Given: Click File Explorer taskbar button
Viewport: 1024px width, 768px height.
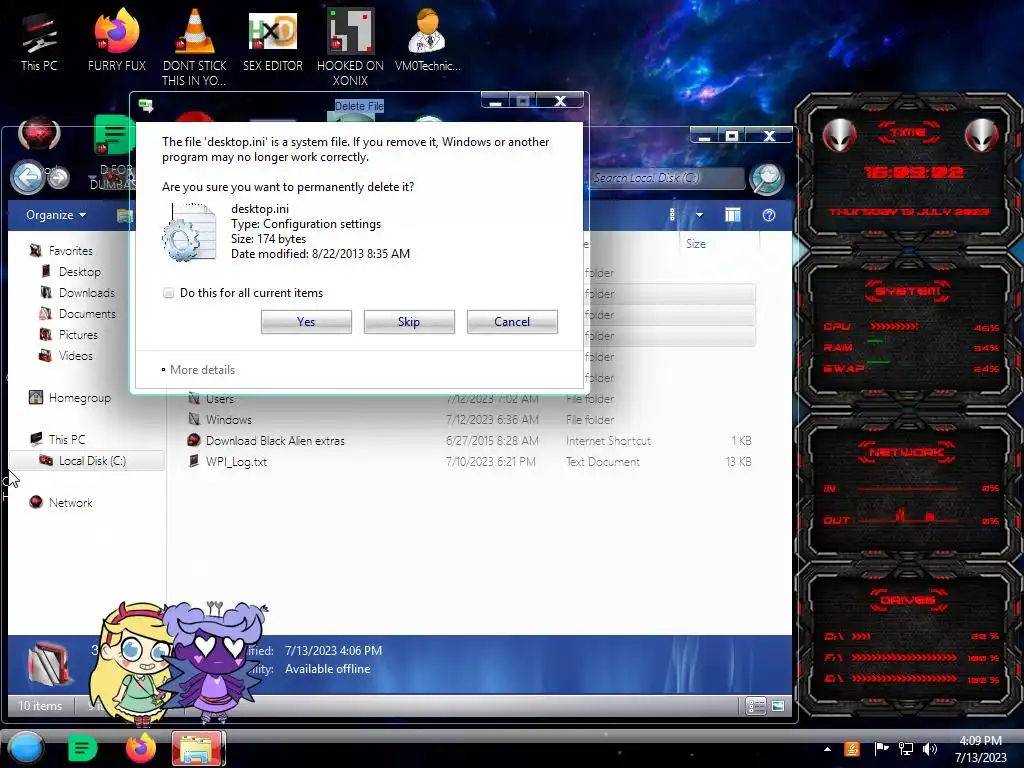Looking at the screenshot, I should [198, 748].
